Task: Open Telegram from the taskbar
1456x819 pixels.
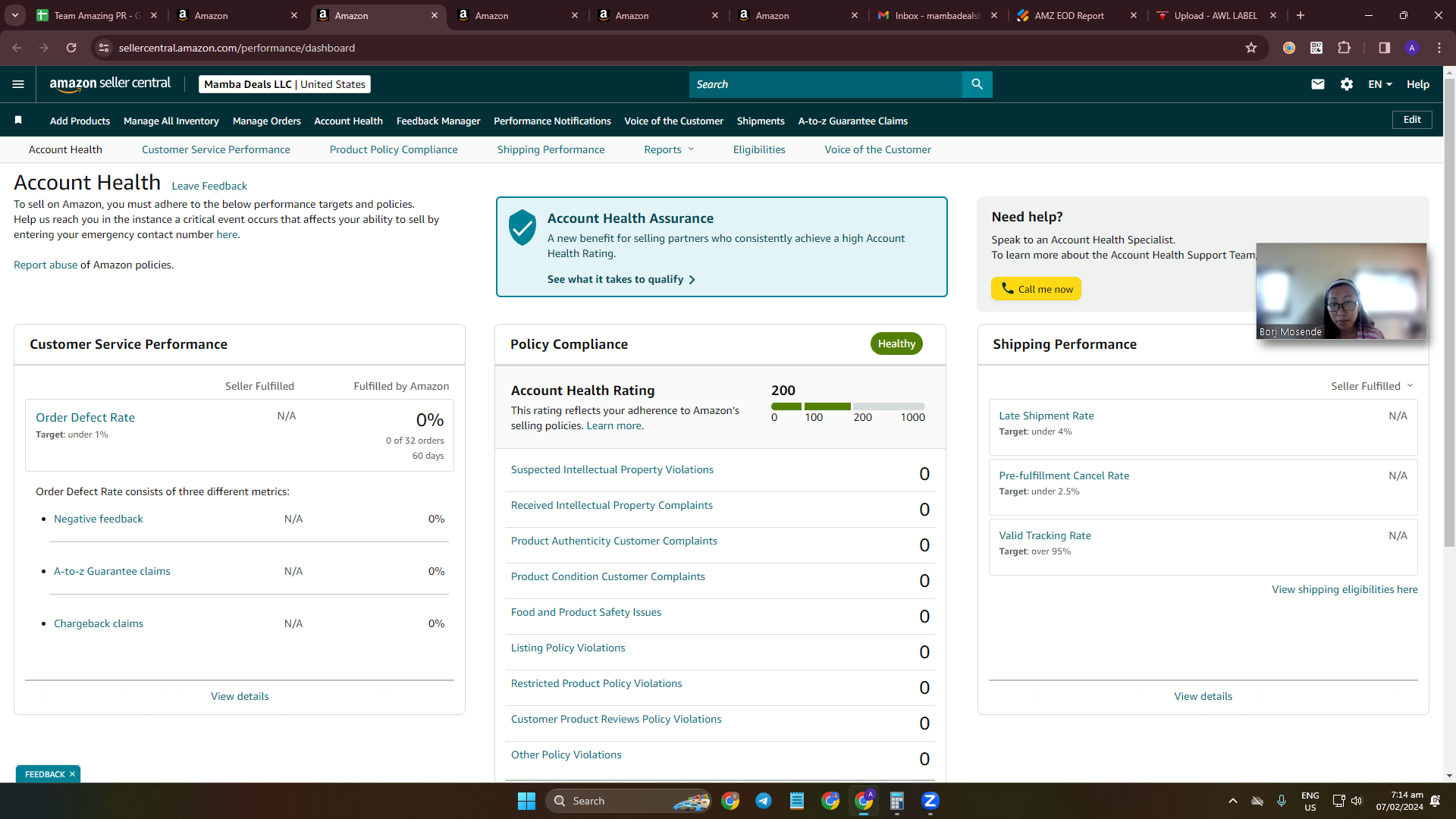Action: [x=764, y=801]
